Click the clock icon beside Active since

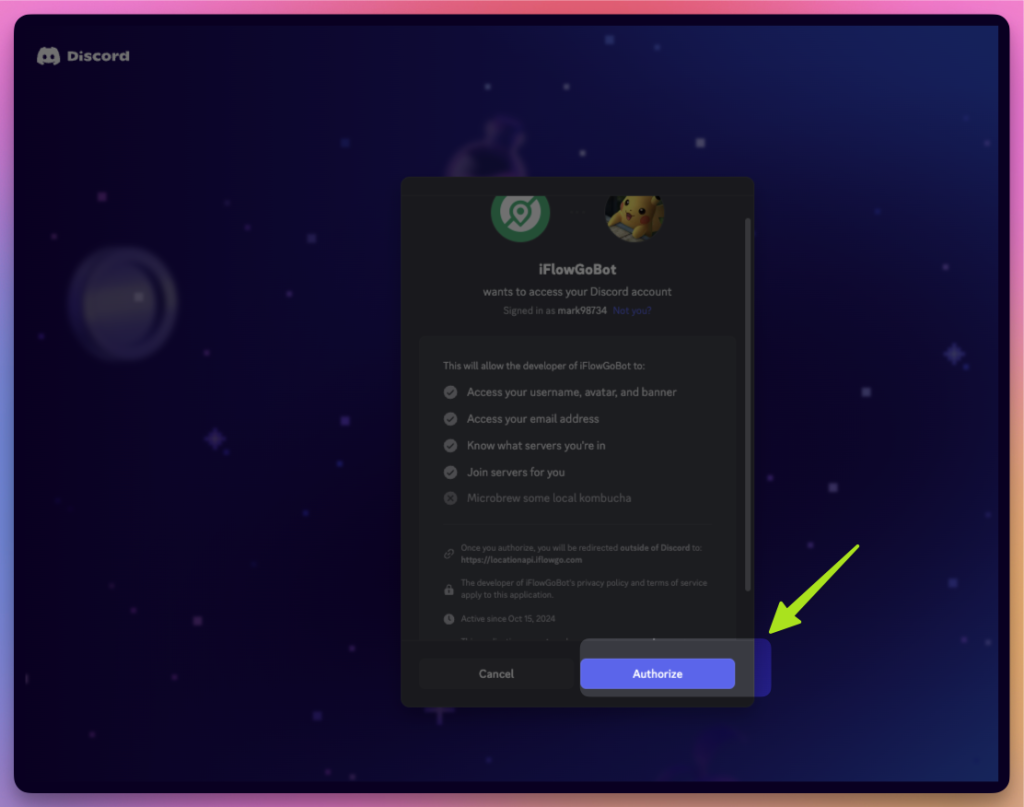click(449, 619)
